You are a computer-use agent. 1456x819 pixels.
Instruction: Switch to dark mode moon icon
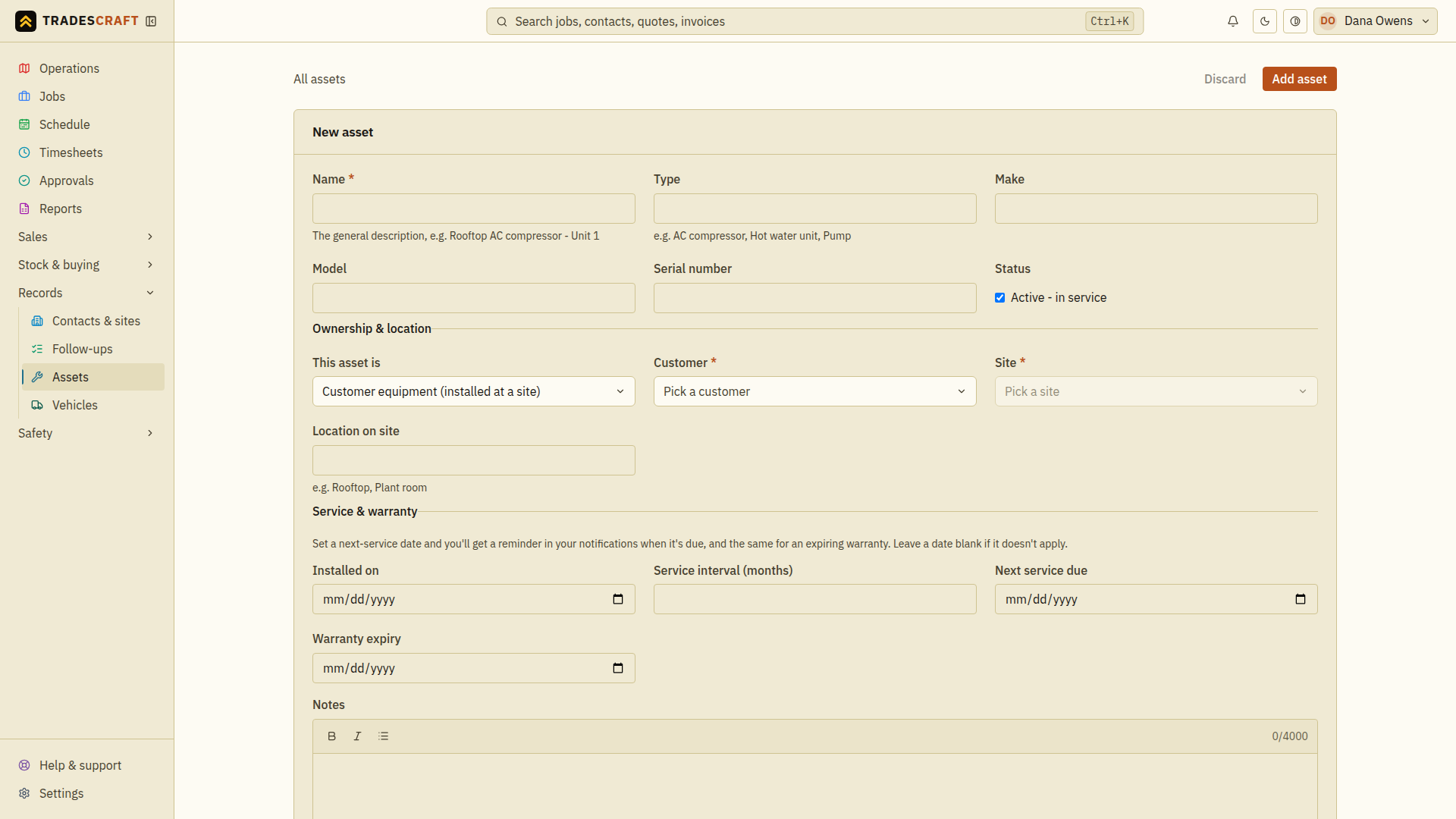click(1265, 21)
